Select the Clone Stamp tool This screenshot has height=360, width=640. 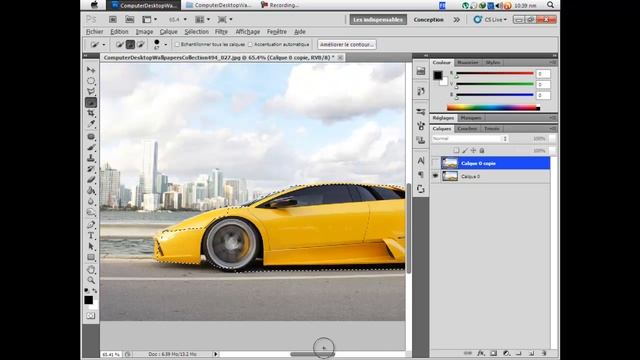(x=91, y=158)
